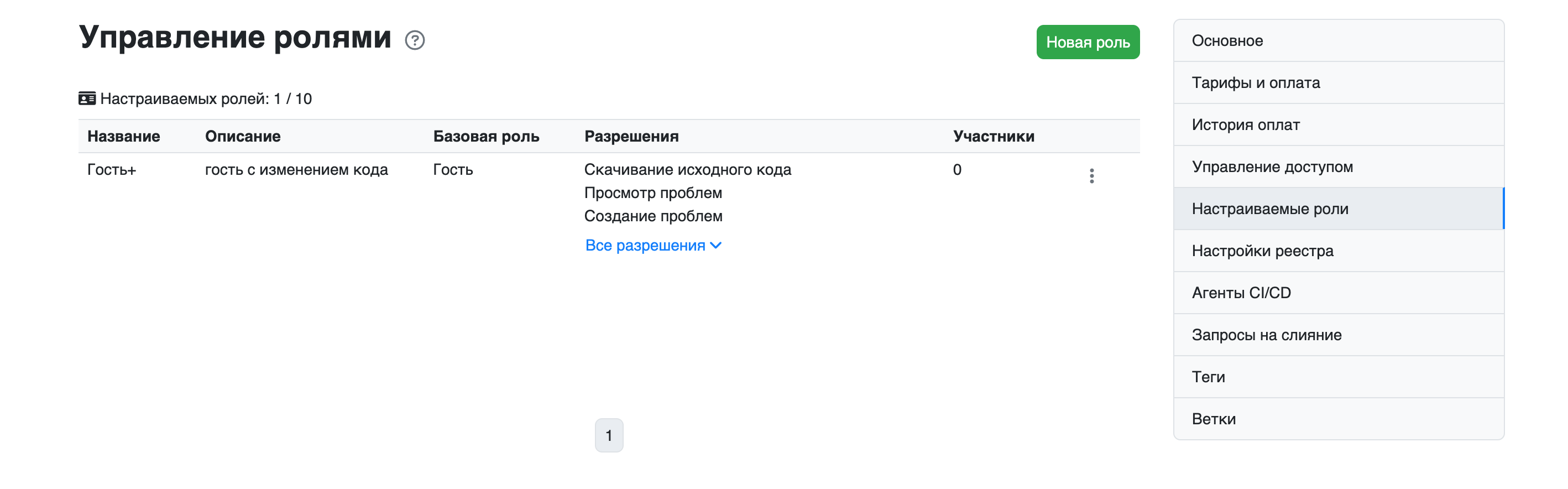Image resolution: width=1568 pixels, height=489 pixels.
Task: Click the Новая роль button
Action: [x=1088, y=42]
